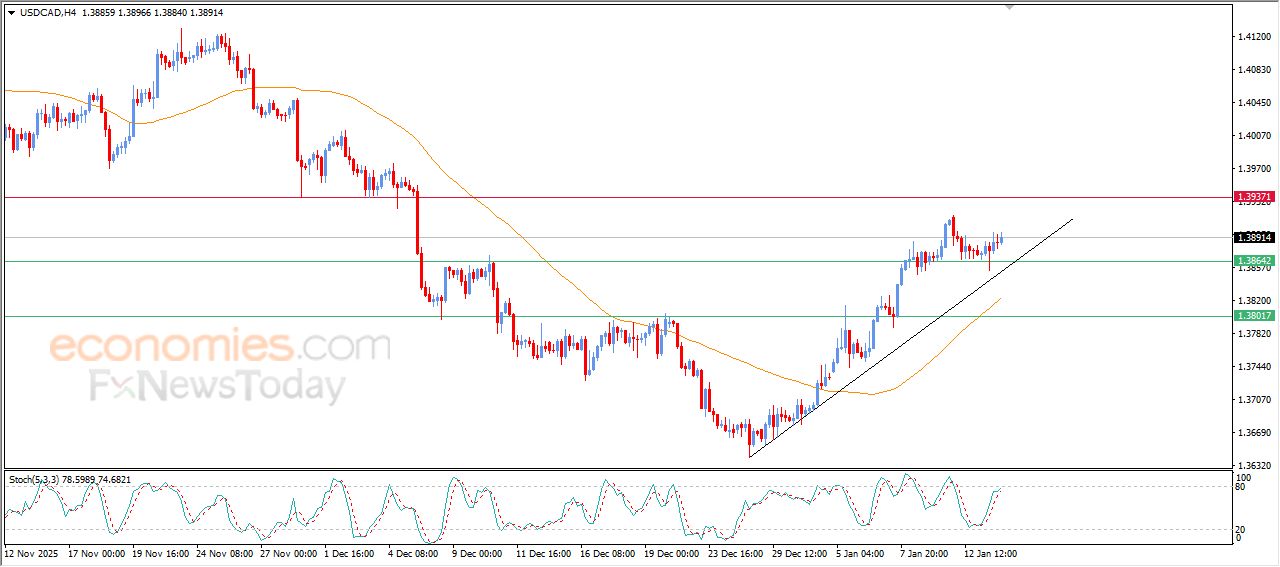
Task: Click the 12 Jan 12:00 time label
Action: tap(989, 553)
